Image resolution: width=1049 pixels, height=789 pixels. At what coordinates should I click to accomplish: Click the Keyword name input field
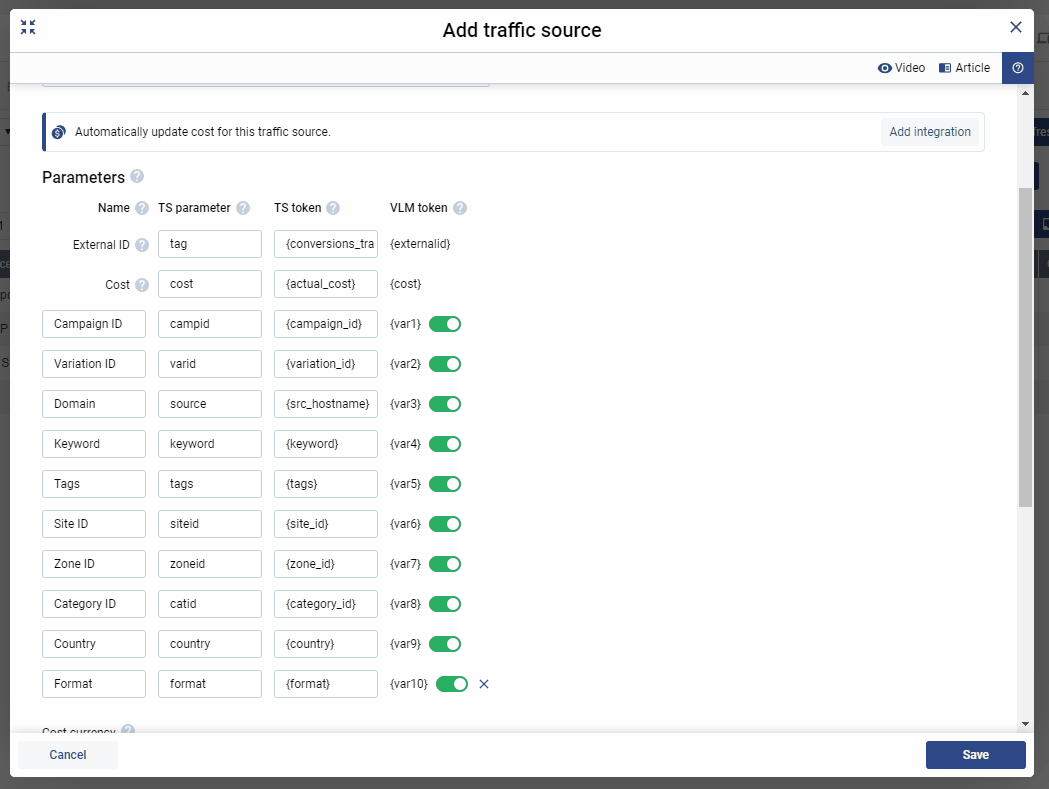tap(94, 444)
